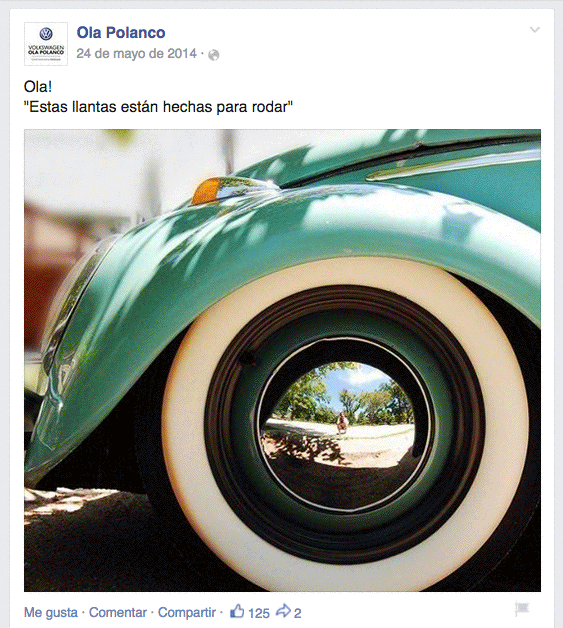Click the thumbs-up likes icon
The height and width of the screenshot is (628, 563).
tap(237, 611)
